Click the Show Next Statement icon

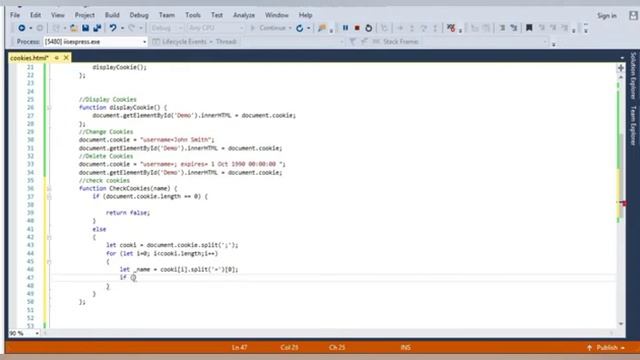click(x=400, y=28)
